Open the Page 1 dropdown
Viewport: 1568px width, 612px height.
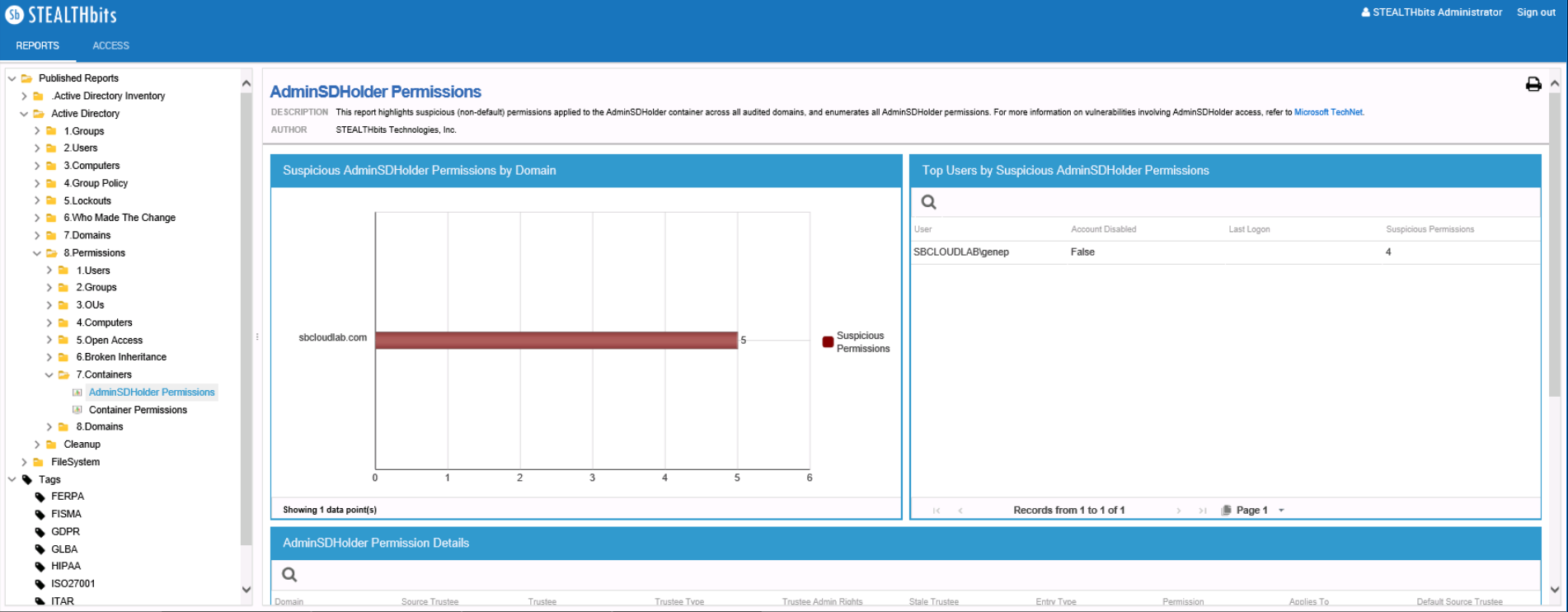point(1281,511)
